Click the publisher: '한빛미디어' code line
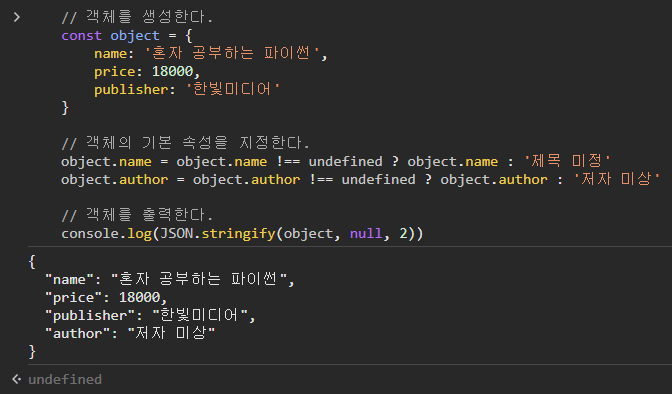 tap(187, 90)
